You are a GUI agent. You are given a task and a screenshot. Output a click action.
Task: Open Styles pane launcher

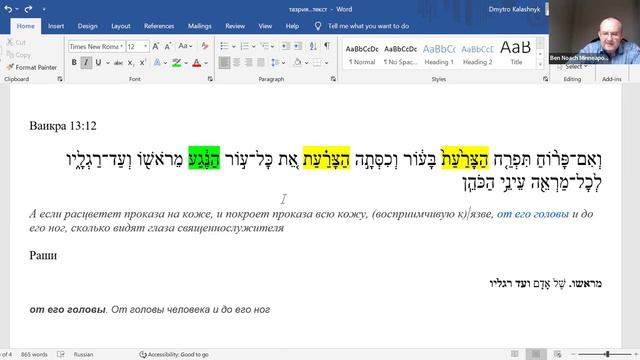pyautogui.click(x=545, y=79)
